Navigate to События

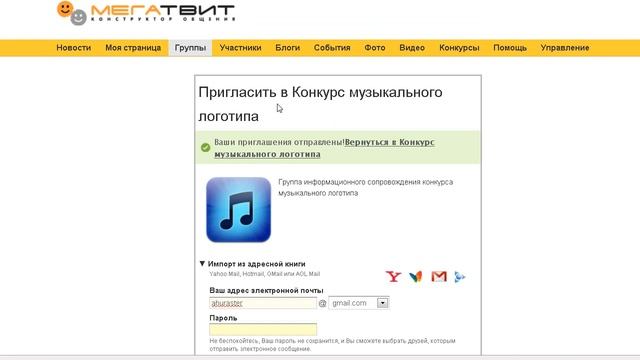click(x=332, y=48)
